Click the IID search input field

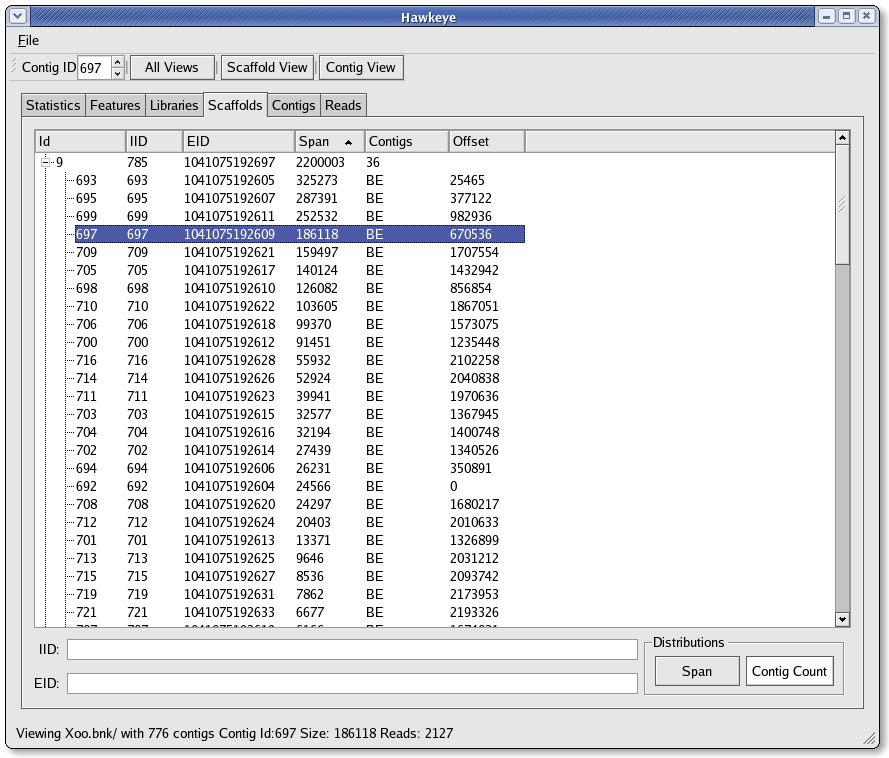(352, 649)
